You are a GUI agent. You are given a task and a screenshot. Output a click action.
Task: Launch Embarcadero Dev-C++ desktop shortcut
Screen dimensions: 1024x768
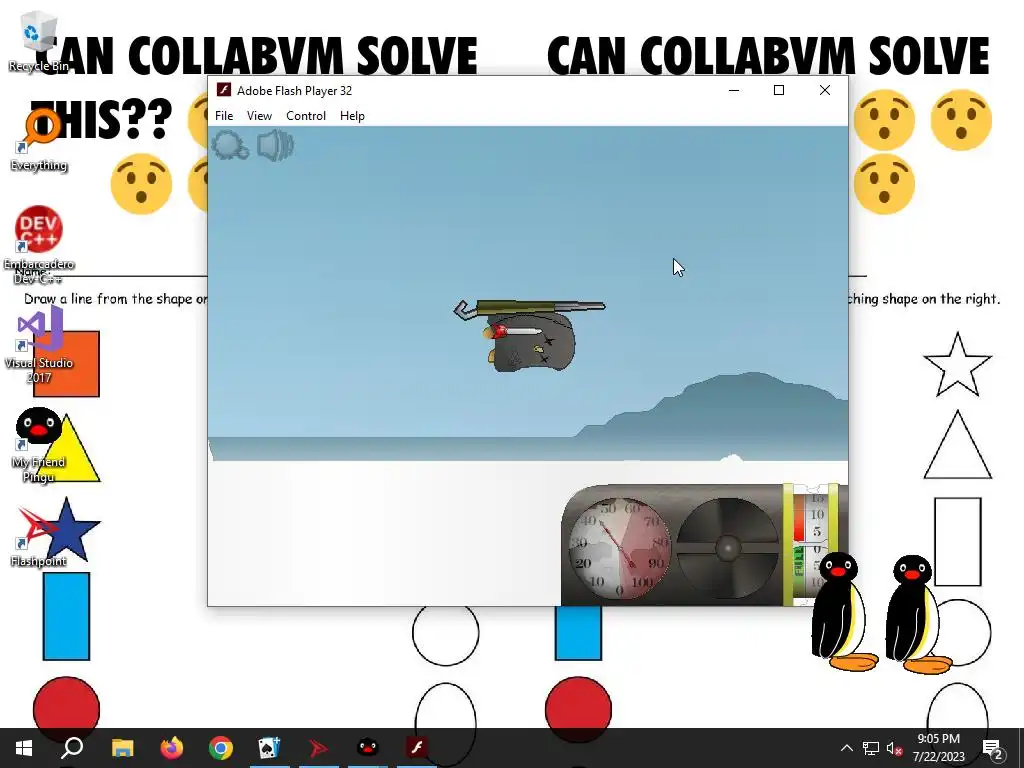38,245
